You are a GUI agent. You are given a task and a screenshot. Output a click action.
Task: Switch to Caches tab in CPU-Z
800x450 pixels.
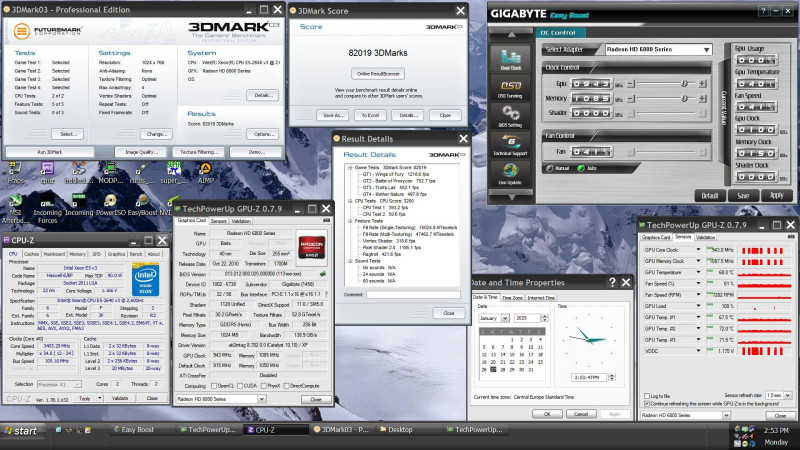click(x=31, y=254)
